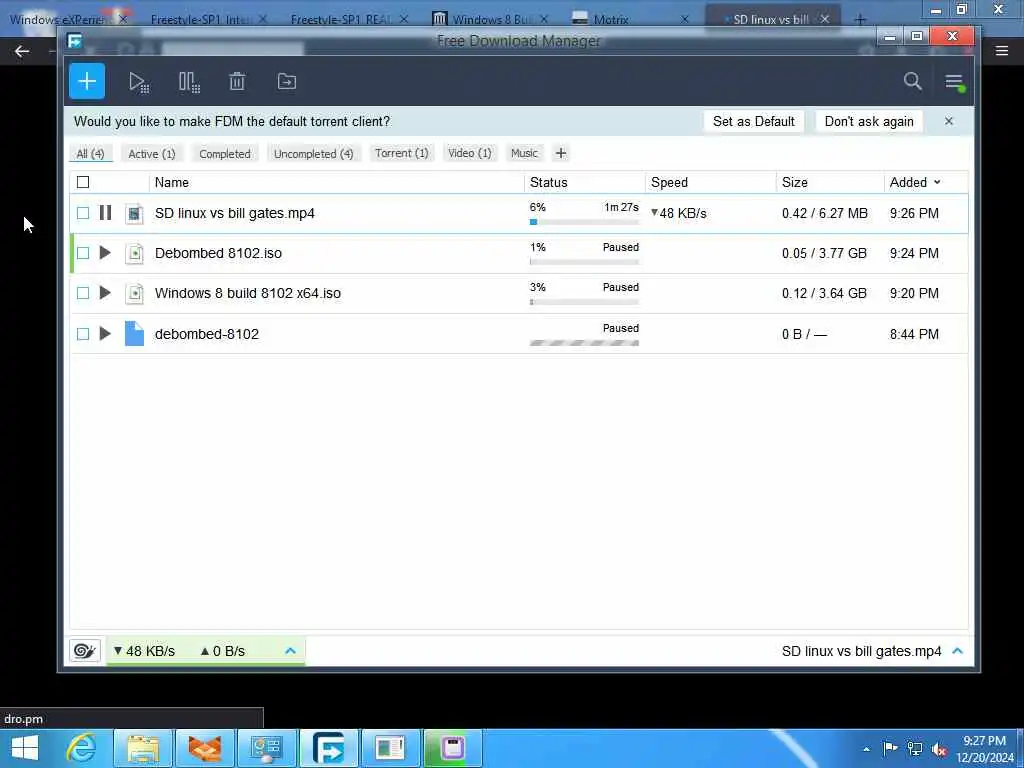Toggle the select-all checkbox in header

click(83, 182)
